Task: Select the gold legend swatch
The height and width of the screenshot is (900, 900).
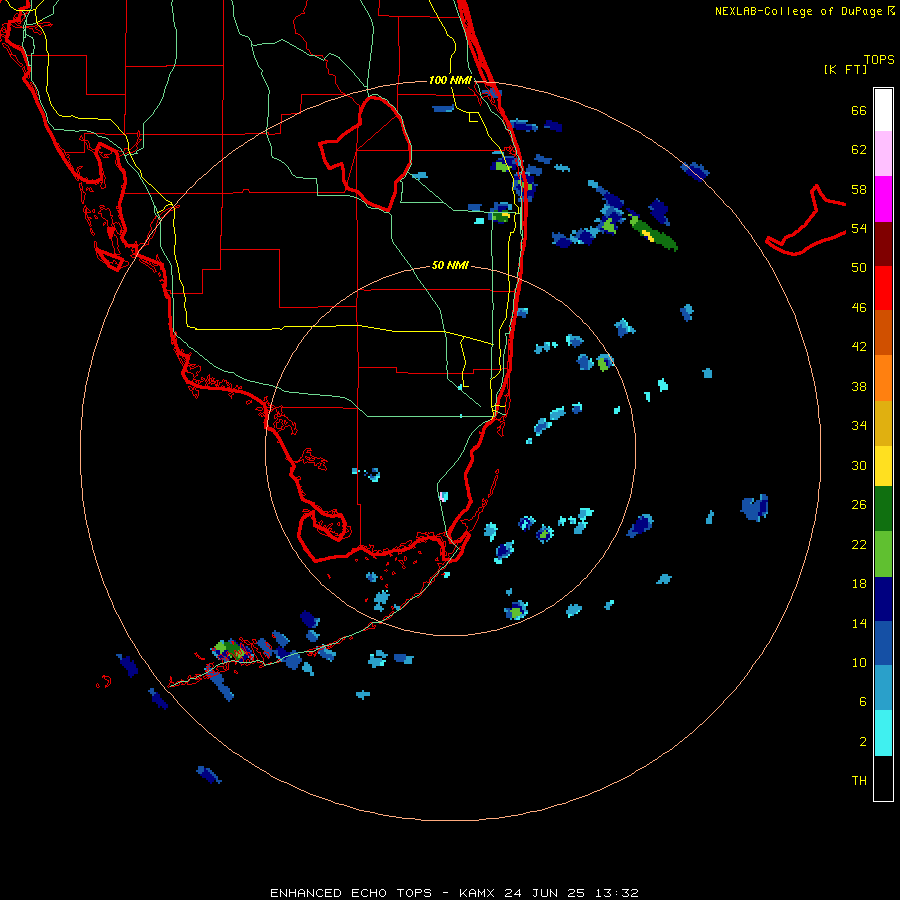Action: (x=883, y=423)
